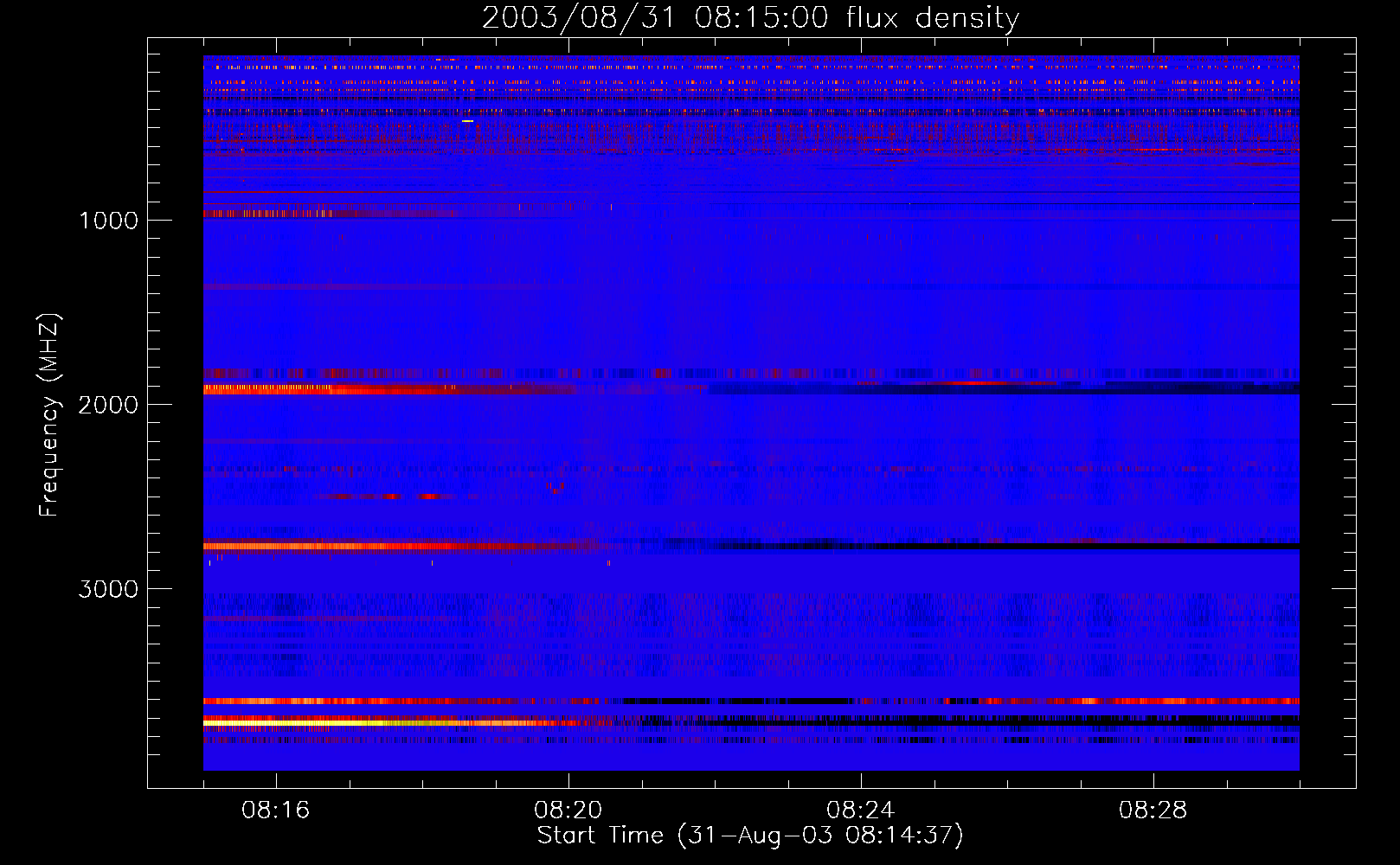Select the '2000' frequency axis label
Viewport: 1400px width, 865px height.
click(108, 405)
